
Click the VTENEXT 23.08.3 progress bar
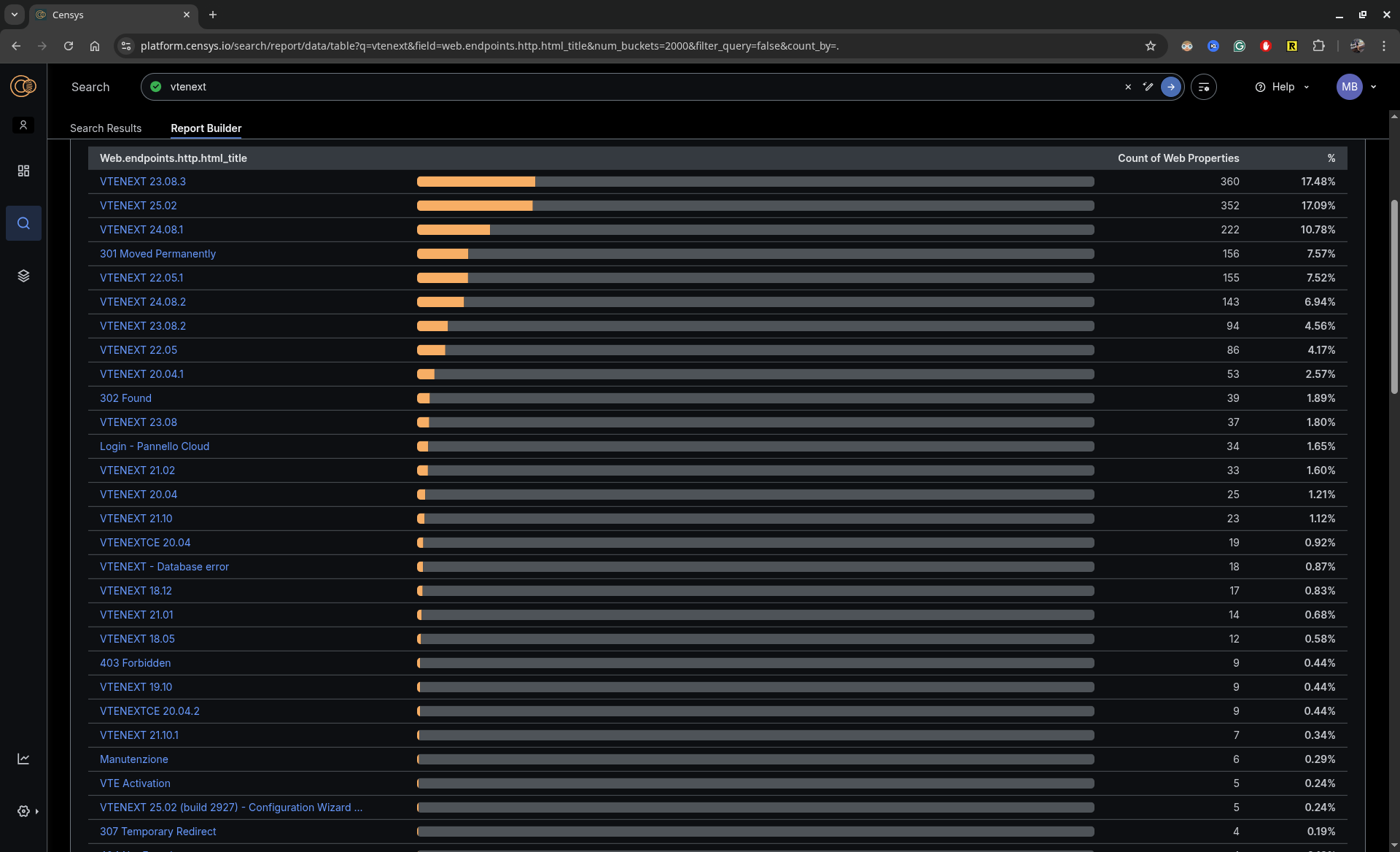[755, 182]
